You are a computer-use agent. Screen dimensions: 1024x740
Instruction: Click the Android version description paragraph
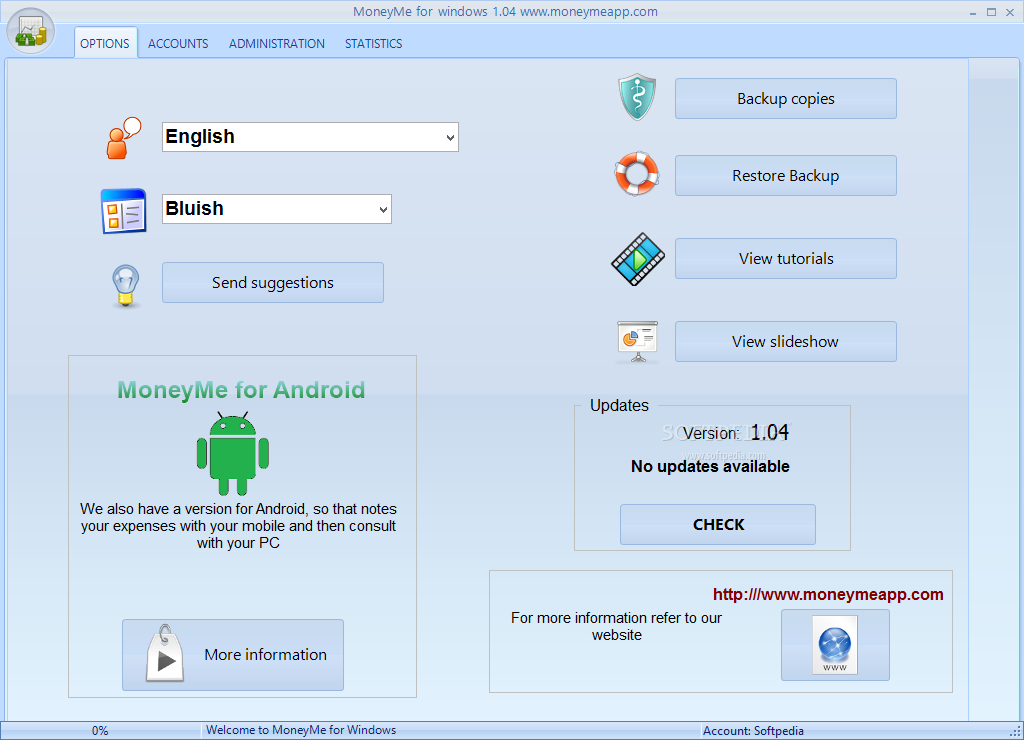[x=238, y=526]
